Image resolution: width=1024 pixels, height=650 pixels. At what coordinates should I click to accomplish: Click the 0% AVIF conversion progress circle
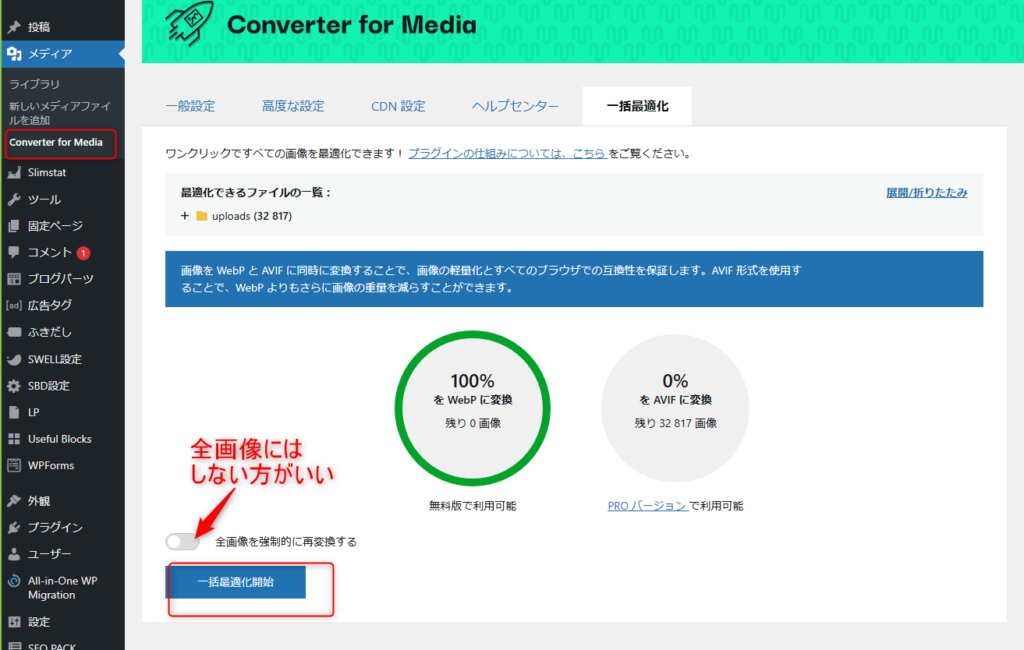[675, 408]
